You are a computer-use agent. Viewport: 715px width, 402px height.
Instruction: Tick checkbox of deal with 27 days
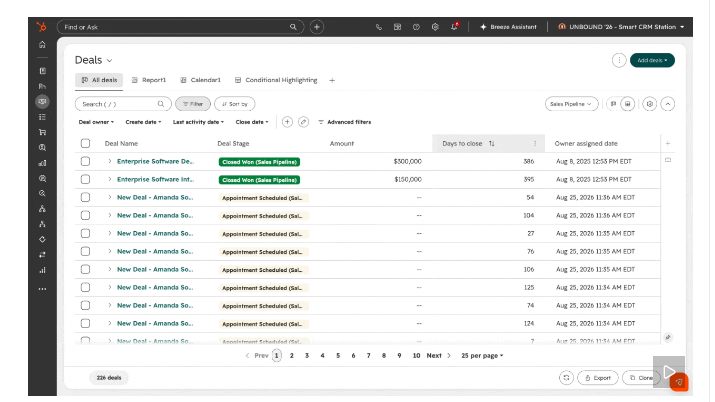(x=85, y=233)
